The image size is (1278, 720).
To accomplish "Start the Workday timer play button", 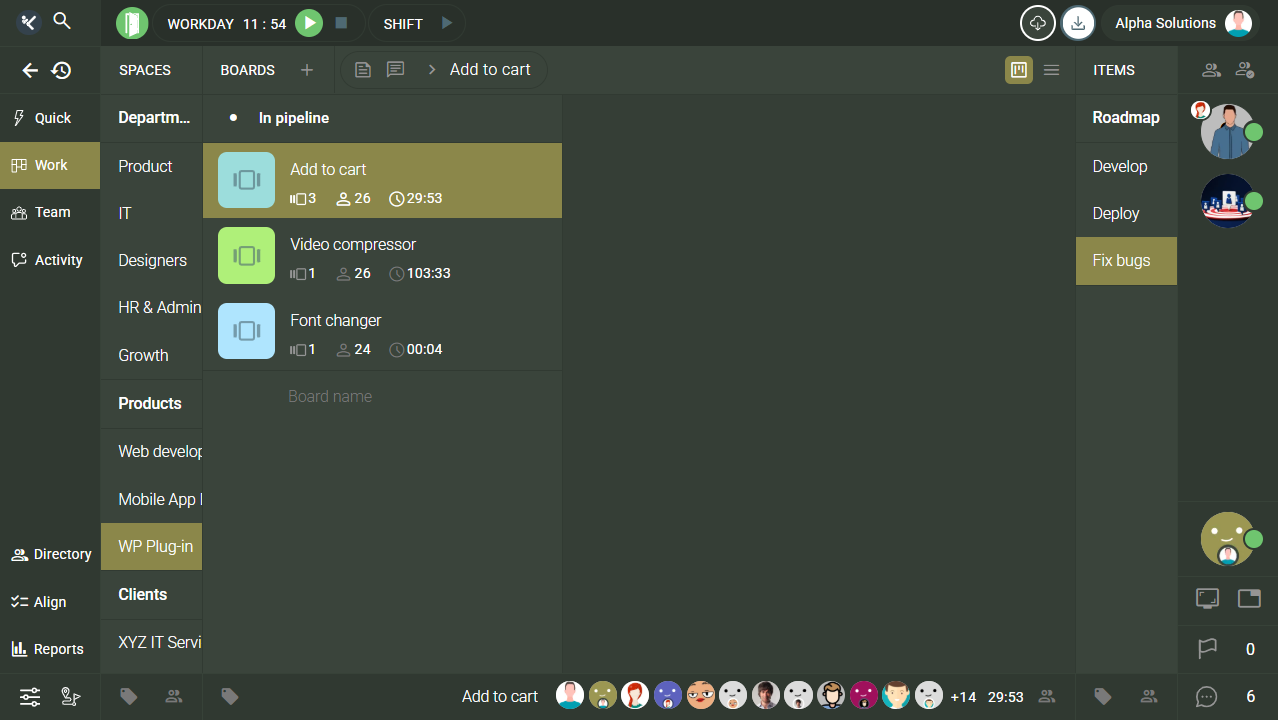I will tap(309, 23).
